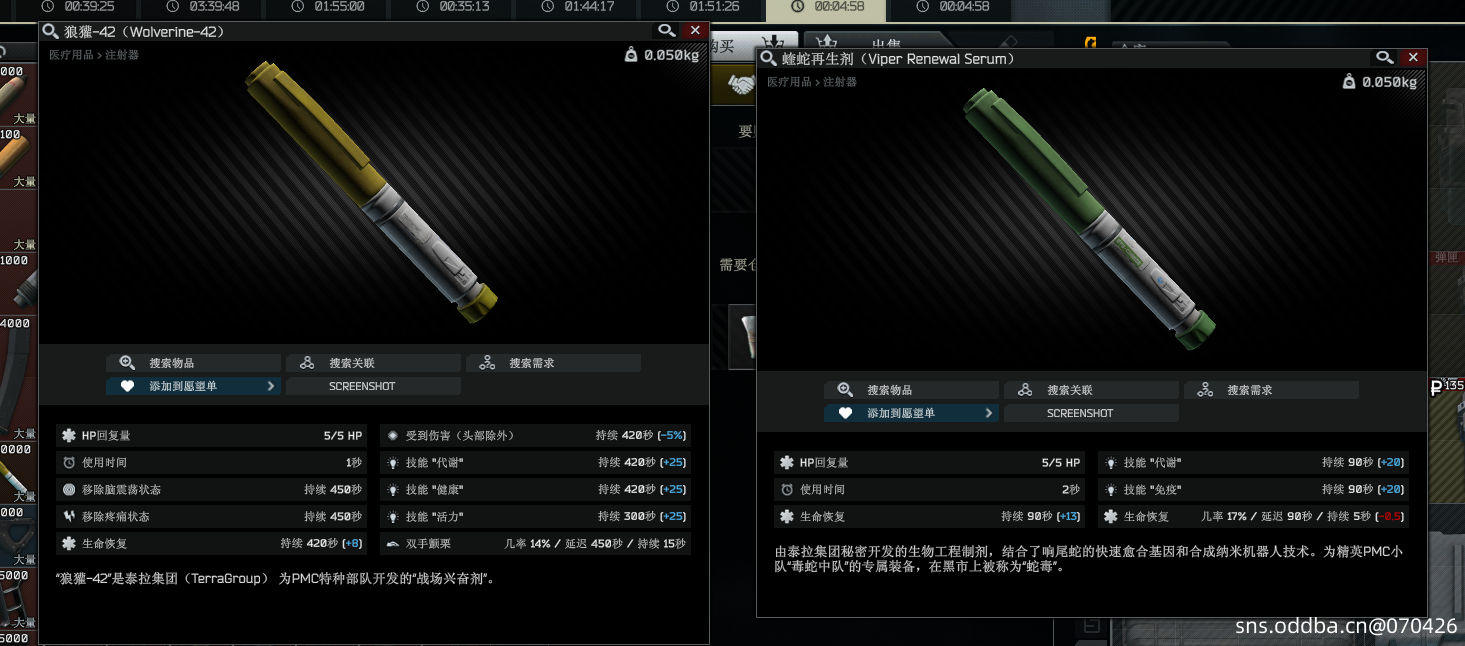Expand 添加到愿望单 arrow in Wolverine-42 window
The image size is (1465, 646).
click(x=271, y=386)
